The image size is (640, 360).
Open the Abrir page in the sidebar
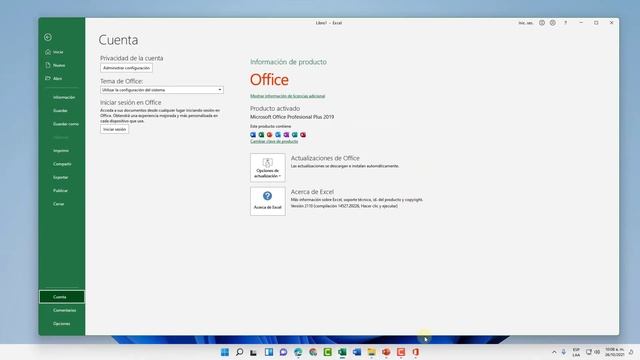pos(54,78)
